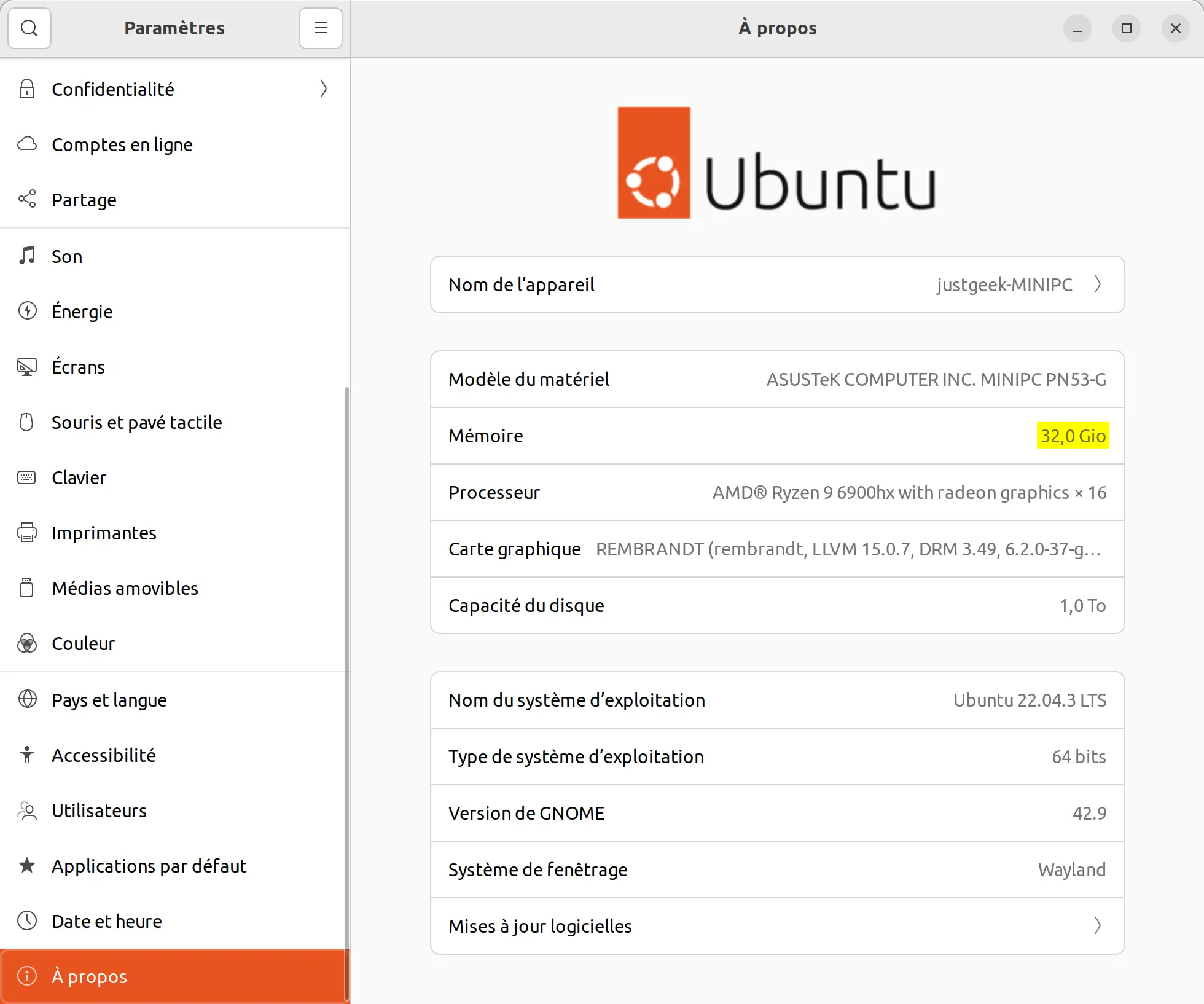Select the highlighted À propos entry

tap(175, 976)
